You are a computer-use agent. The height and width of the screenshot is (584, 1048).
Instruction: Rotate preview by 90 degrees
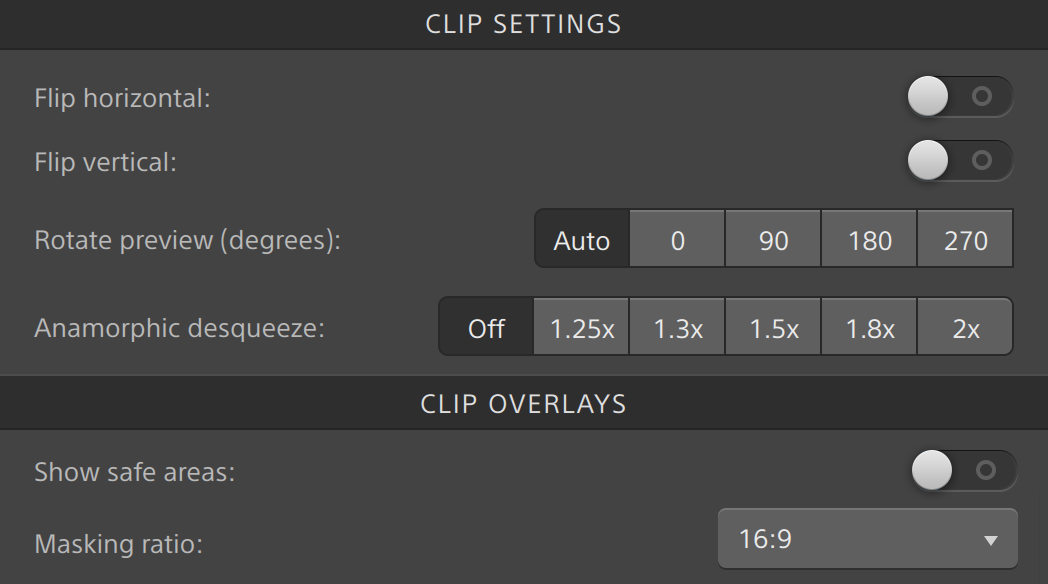click(x=773, y=240)
